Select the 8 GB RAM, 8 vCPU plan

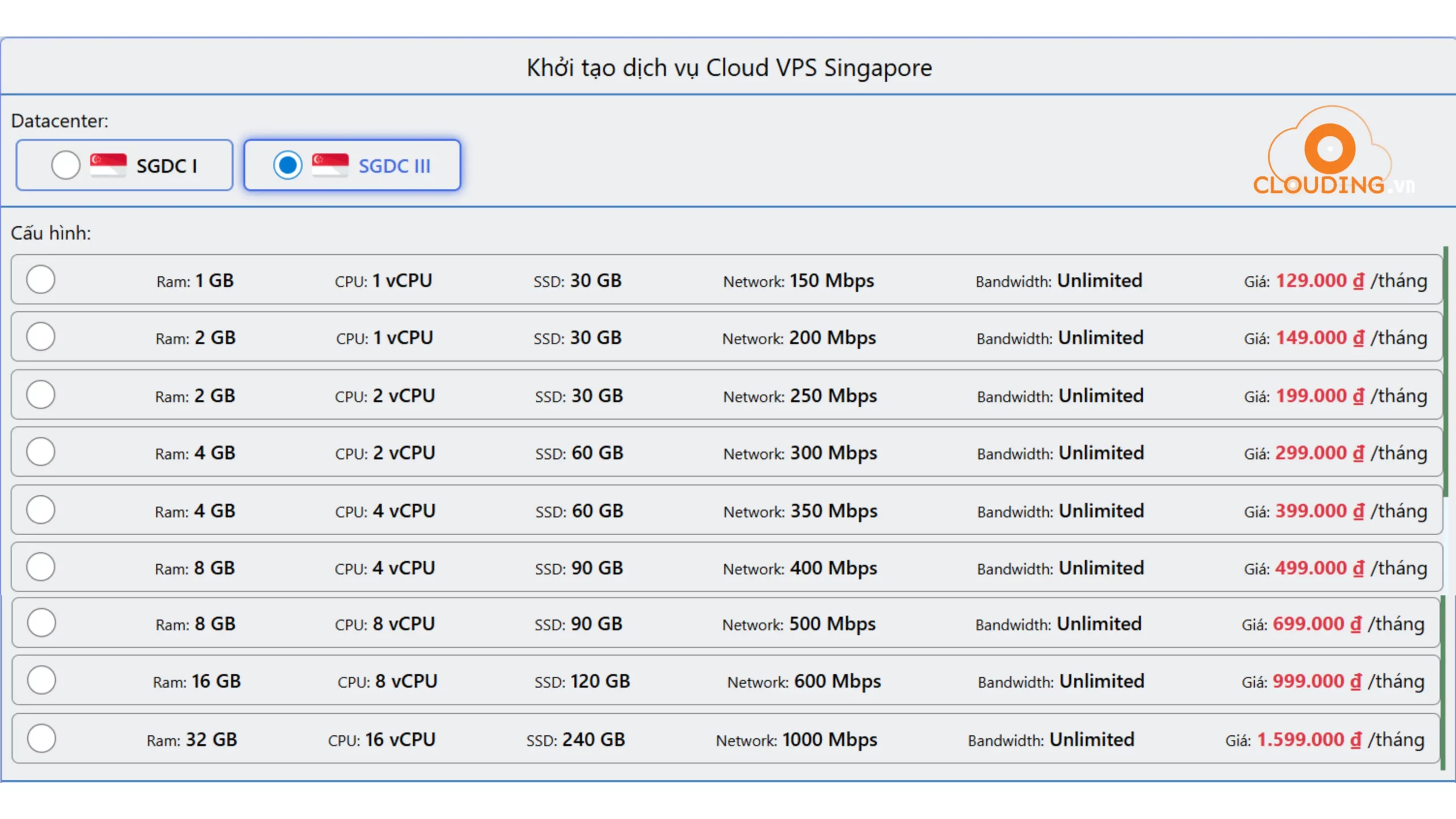tap(40, 622)
